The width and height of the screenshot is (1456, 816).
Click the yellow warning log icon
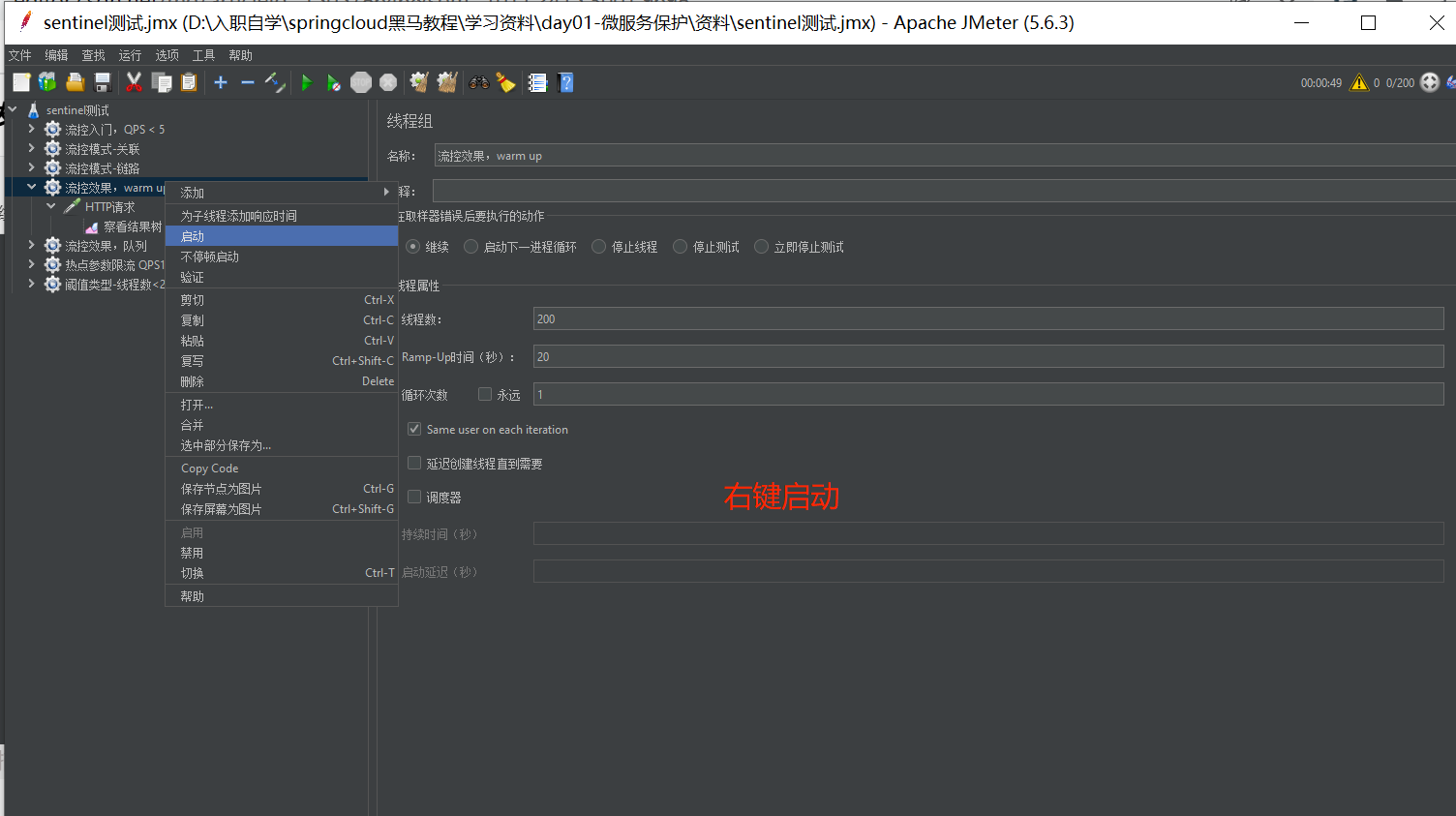click(x=1359, y=83)
